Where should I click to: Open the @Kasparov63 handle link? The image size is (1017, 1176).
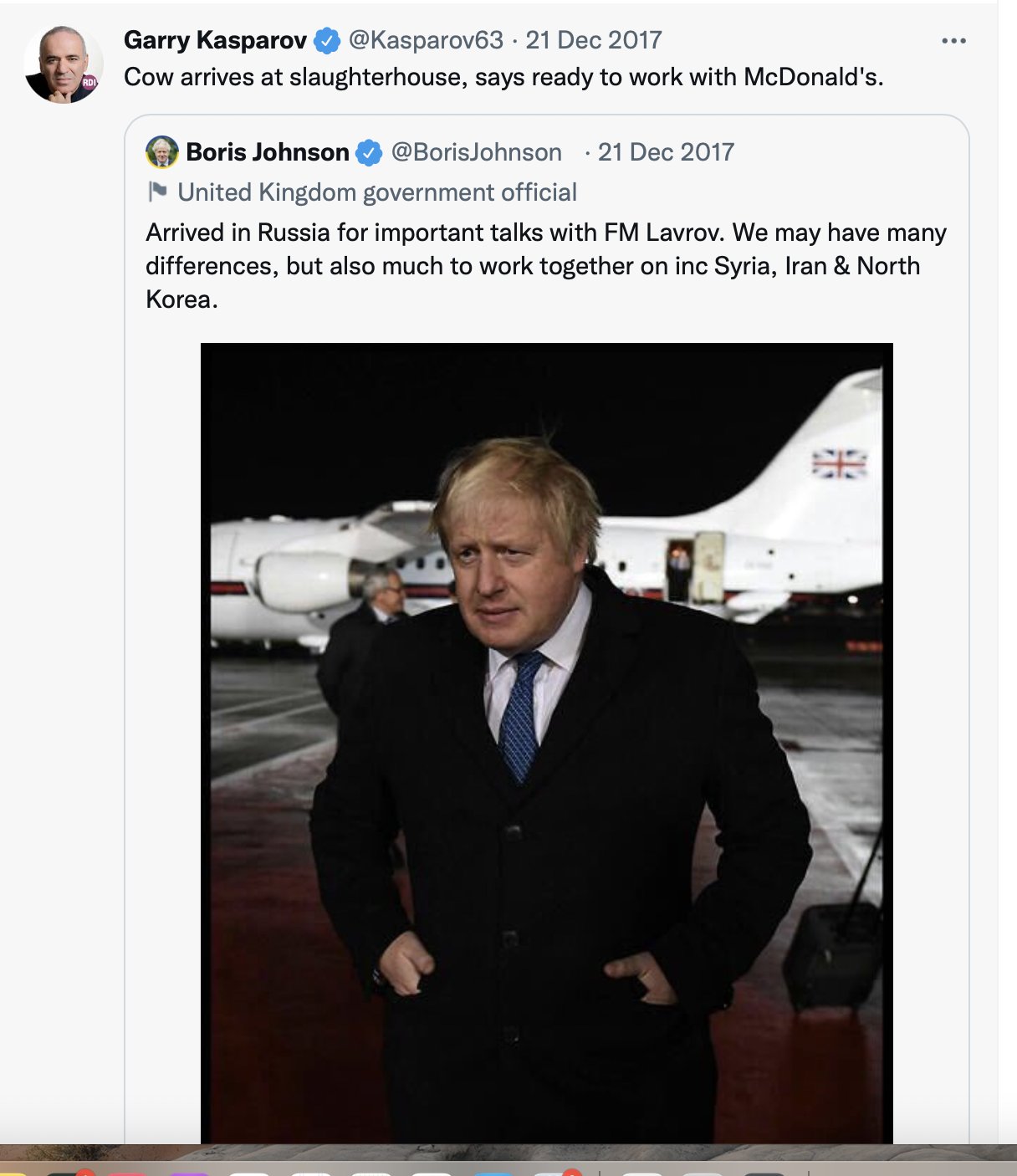(x=426, y=40)
